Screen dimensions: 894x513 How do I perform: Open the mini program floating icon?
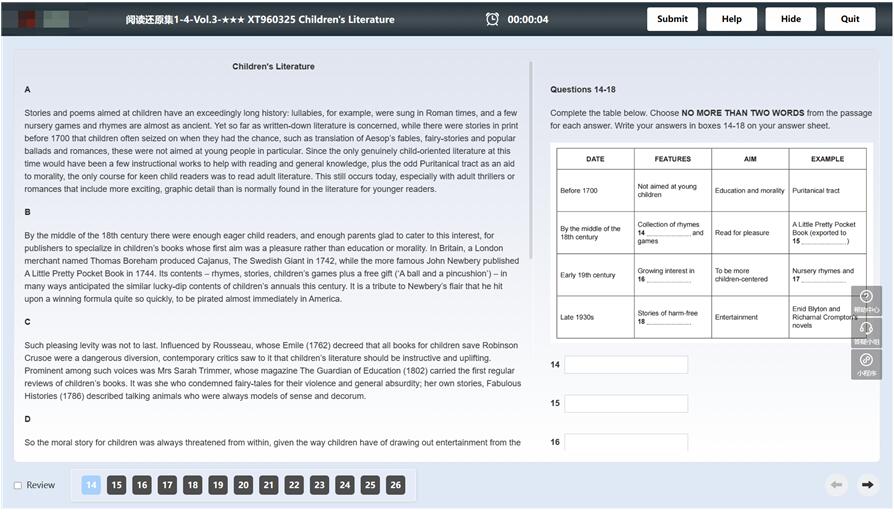tap(866, 364)
